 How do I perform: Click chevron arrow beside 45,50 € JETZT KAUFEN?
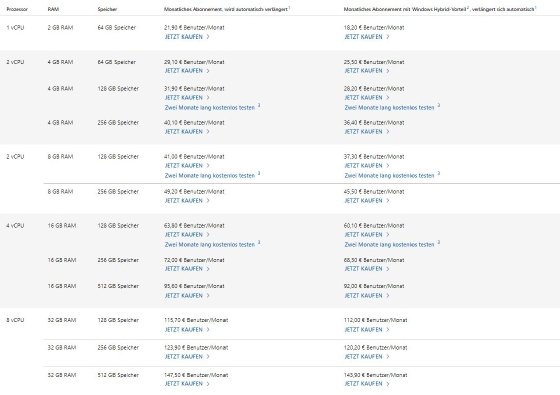click(388, 200)
